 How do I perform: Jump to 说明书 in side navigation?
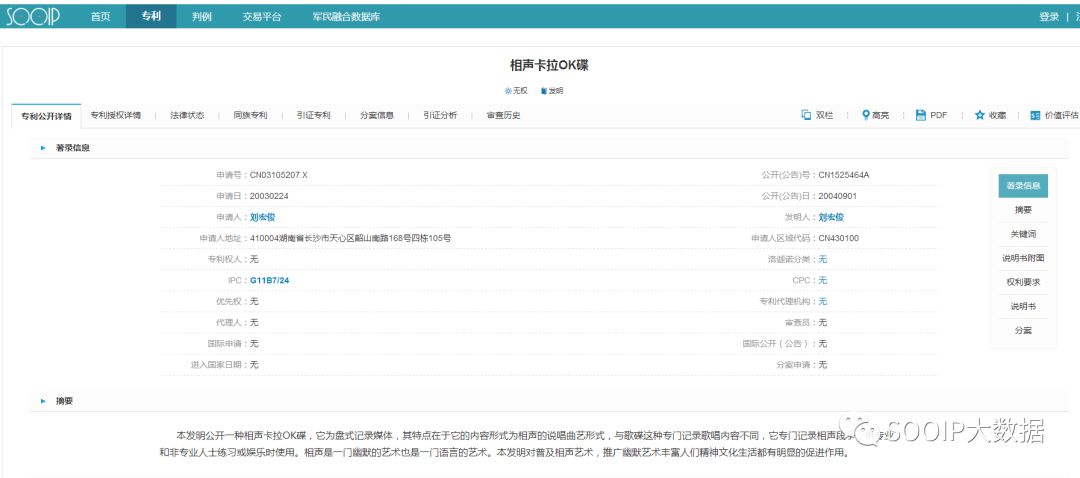[x=1023, y=306]
